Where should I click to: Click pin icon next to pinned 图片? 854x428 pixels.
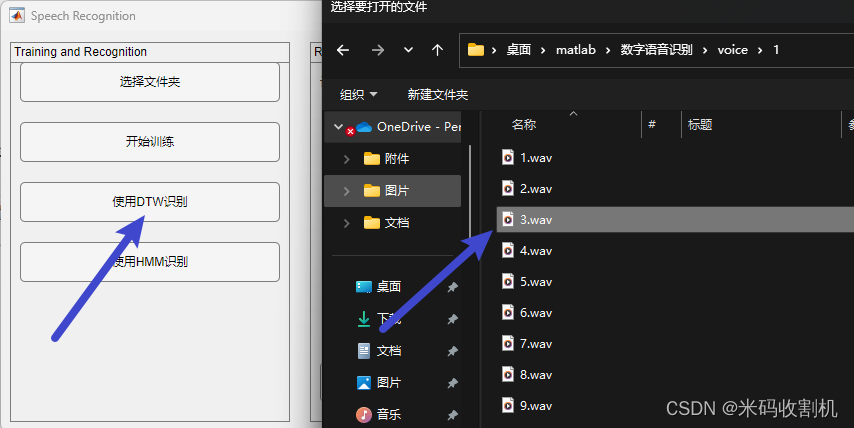point(452,383)
